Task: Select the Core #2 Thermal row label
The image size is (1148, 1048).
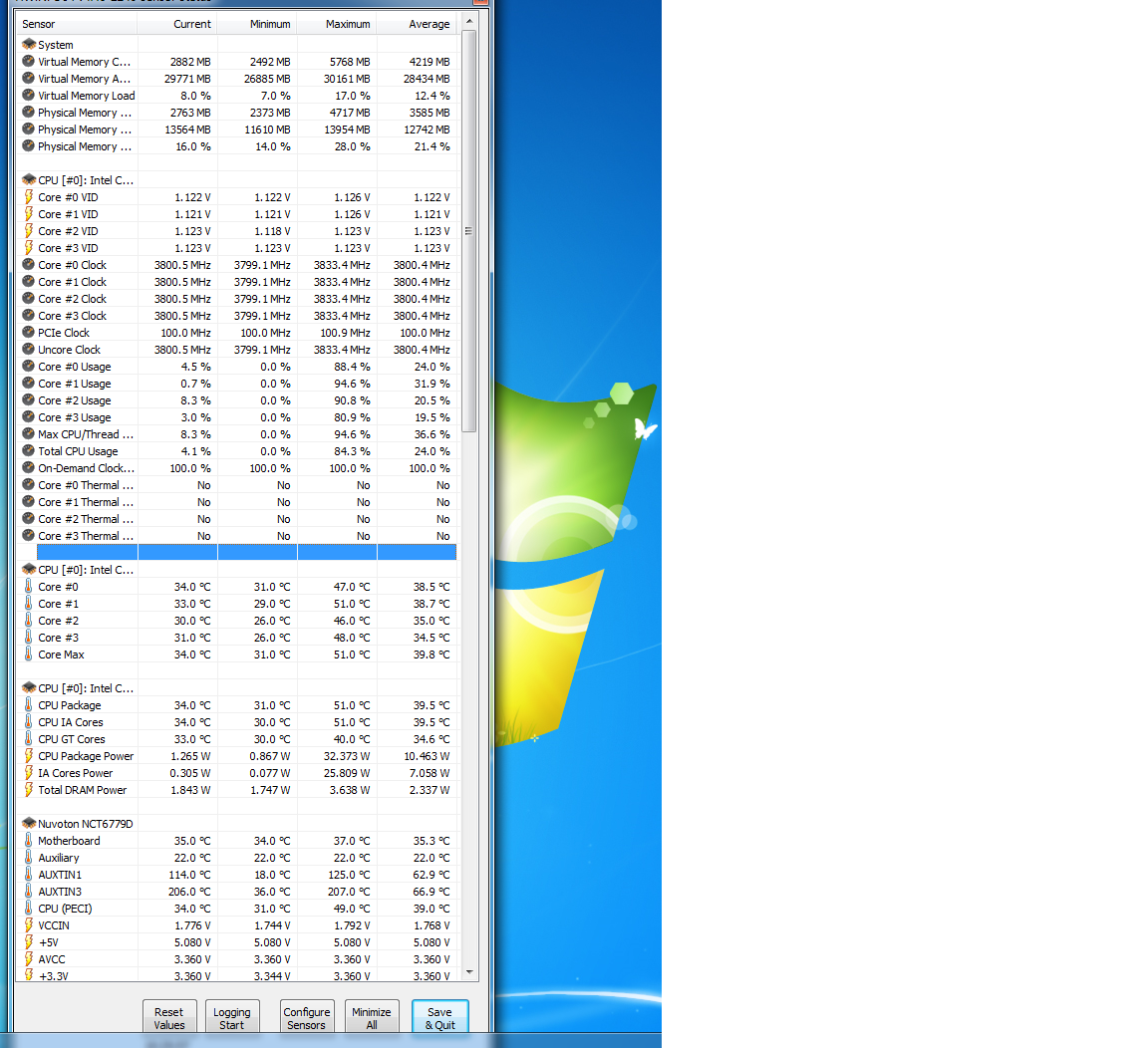Action: (x=86, y=519)
